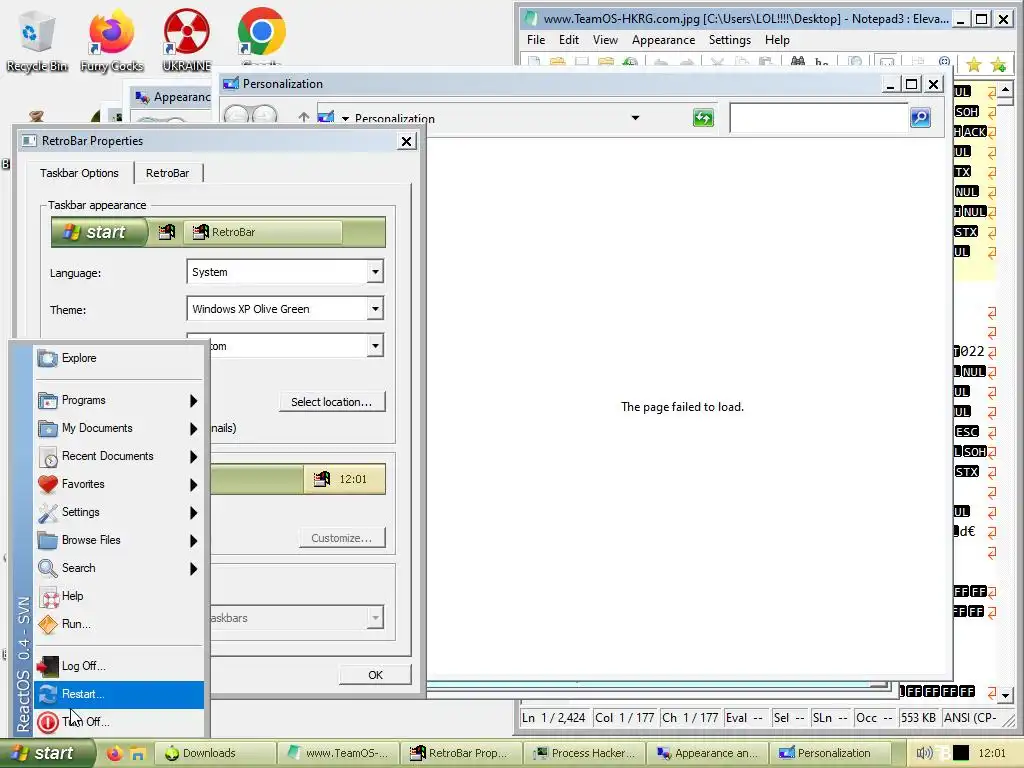Open Settings in the start menu

[119, 513]
